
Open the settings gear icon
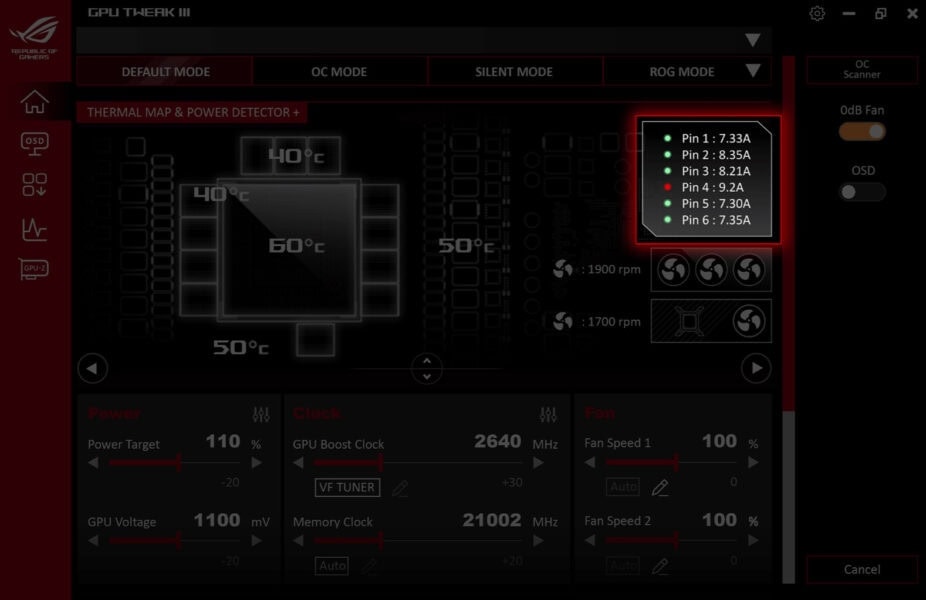tap(816, 13)
